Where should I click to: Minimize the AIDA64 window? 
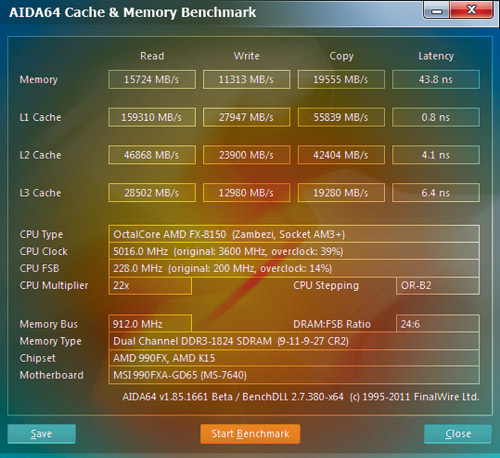(437, 10)
